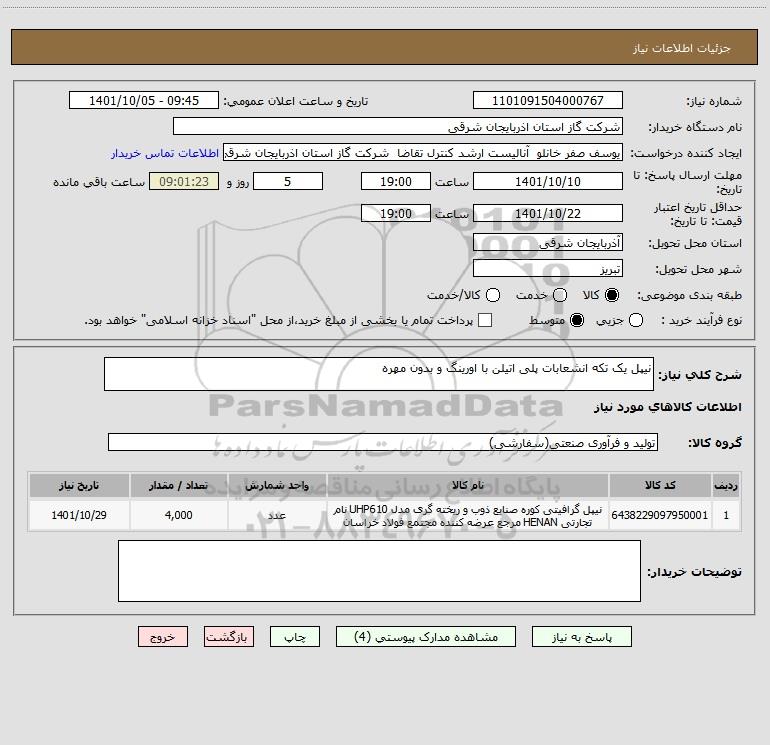Click the item code cell 643822909795000​1
Image resolution: width=770 pixels, height=745 pixels.
point(660,515)
